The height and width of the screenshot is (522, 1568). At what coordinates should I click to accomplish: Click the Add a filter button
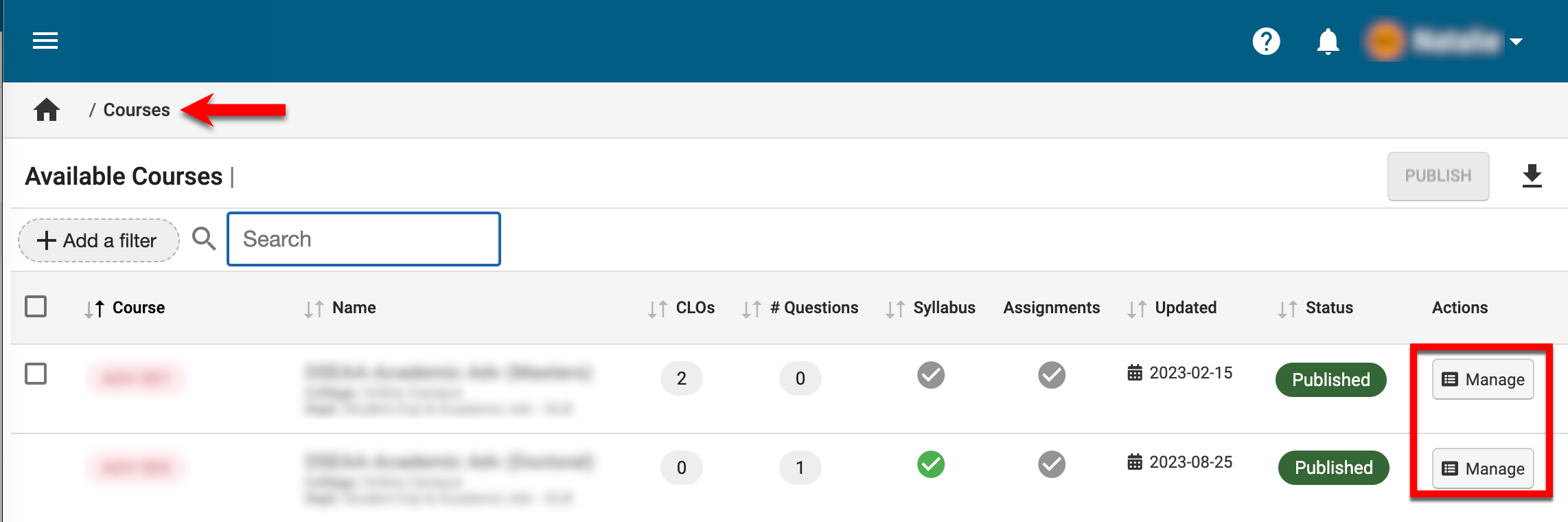tap(98, 240)
